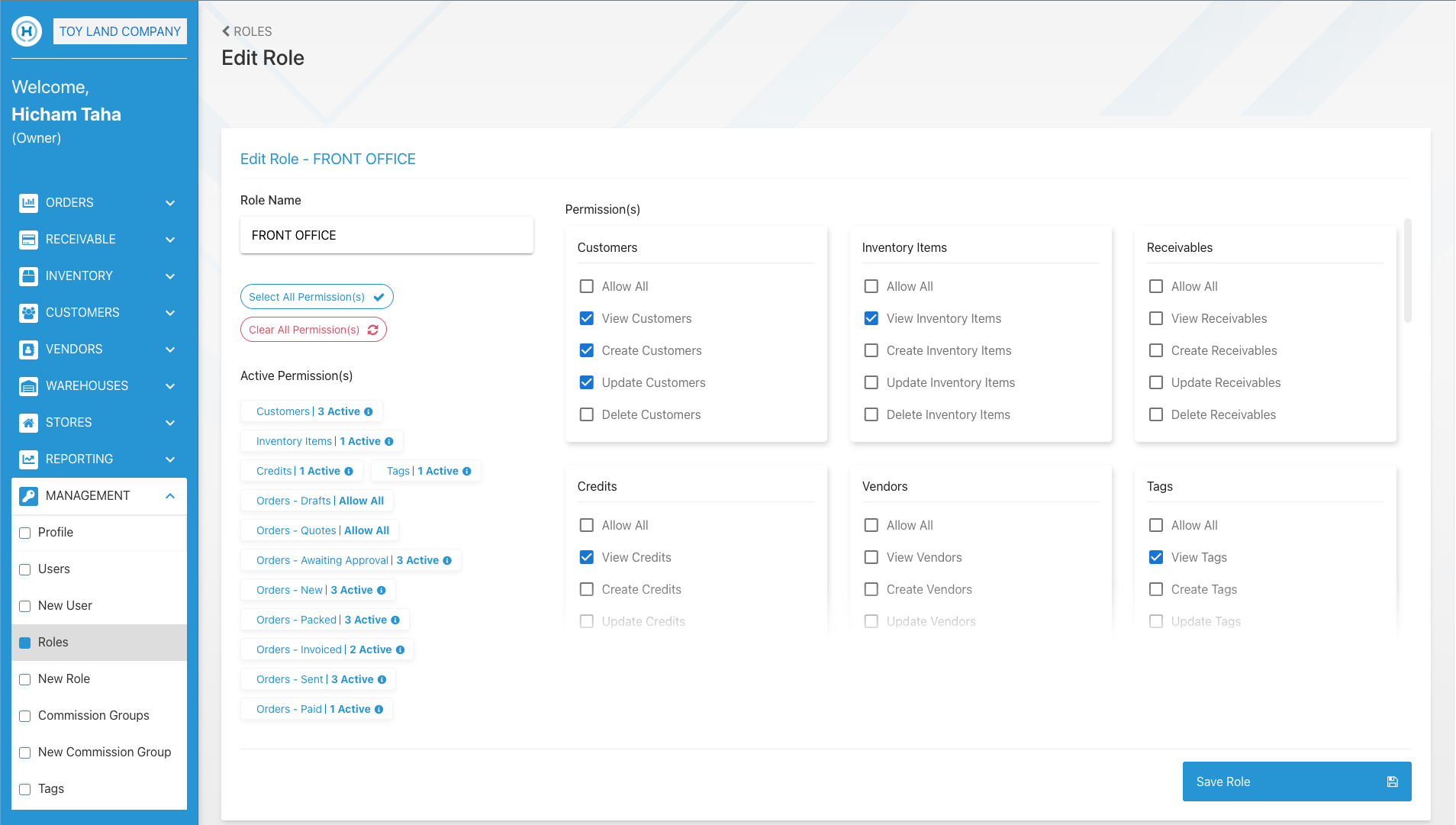Click the Reporting graph icon
The width and height of the screenshot is (1456, 825).
tap(28, 459)
